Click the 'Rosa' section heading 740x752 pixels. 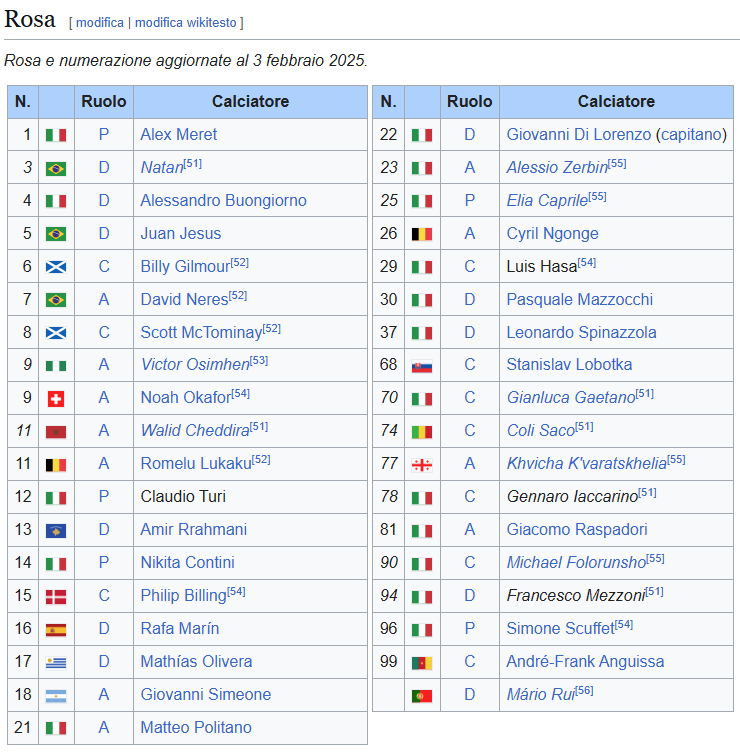click(30, 19)
